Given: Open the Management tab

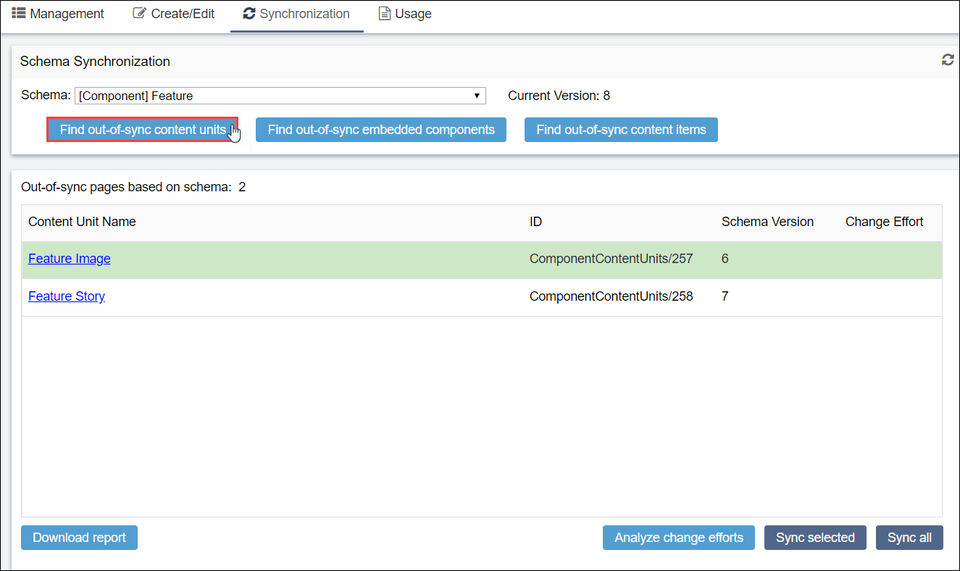Looking at the screenshot, I should click(58, 14).
